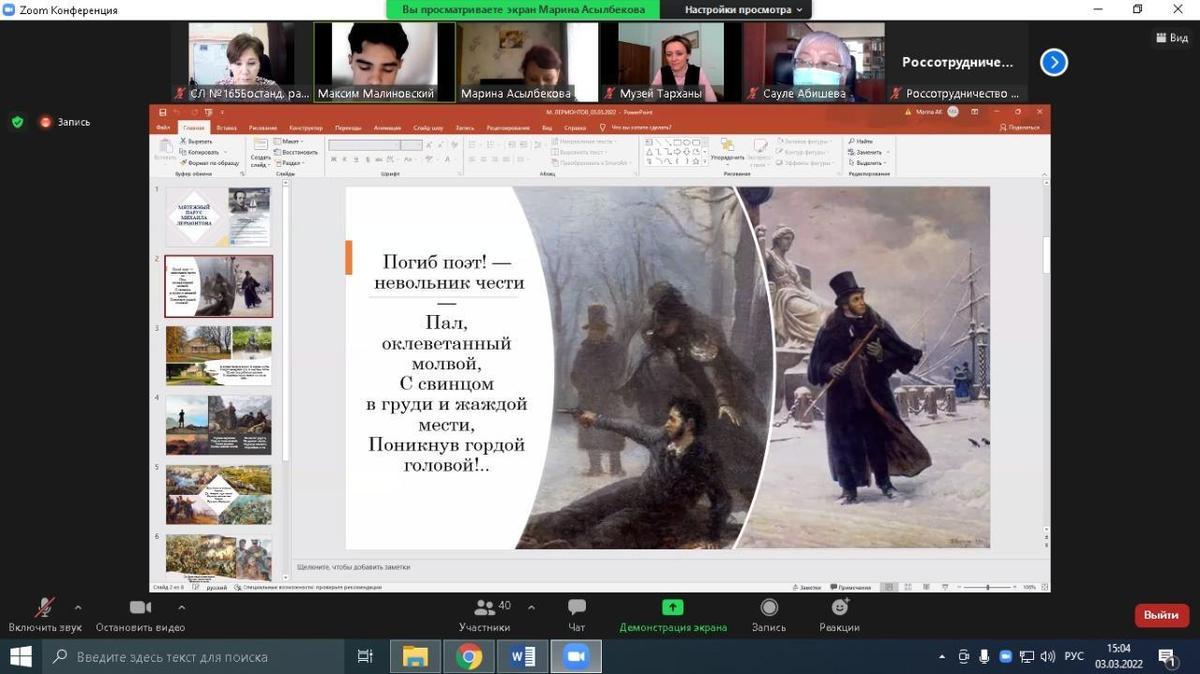Viewport: 1200px width, 674px height.
Task: Open the Настройки просмотра dropdown
Action: pyautogui.click(x=743, y=10)
